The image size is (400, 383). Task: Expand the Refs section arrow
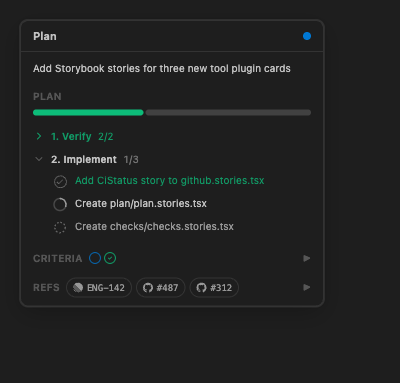click(x=307, y=287)
